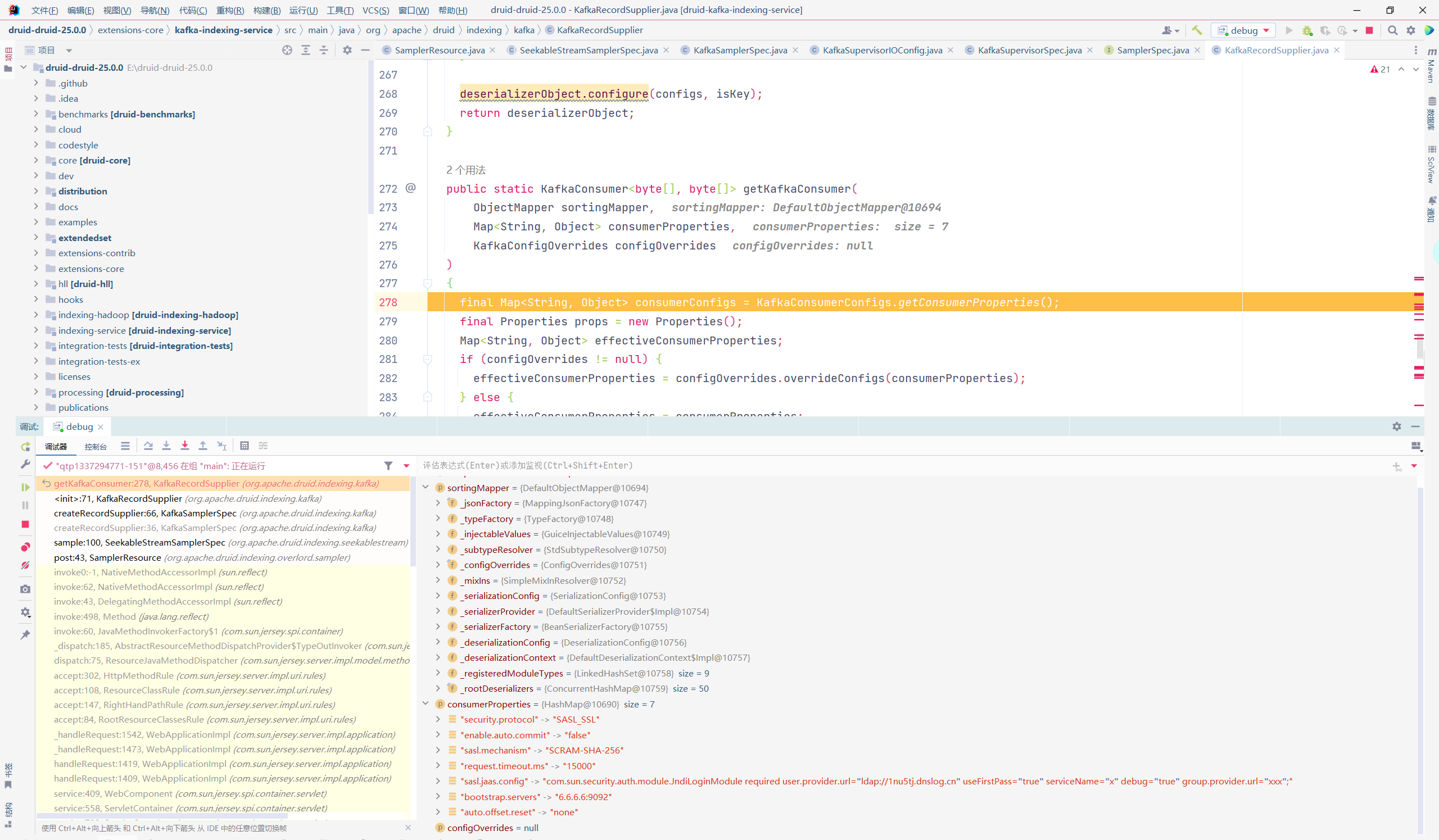
Task: Toggle the 项目 tool window stripe button on the left sidebar
Action: (x=8, y=60)
